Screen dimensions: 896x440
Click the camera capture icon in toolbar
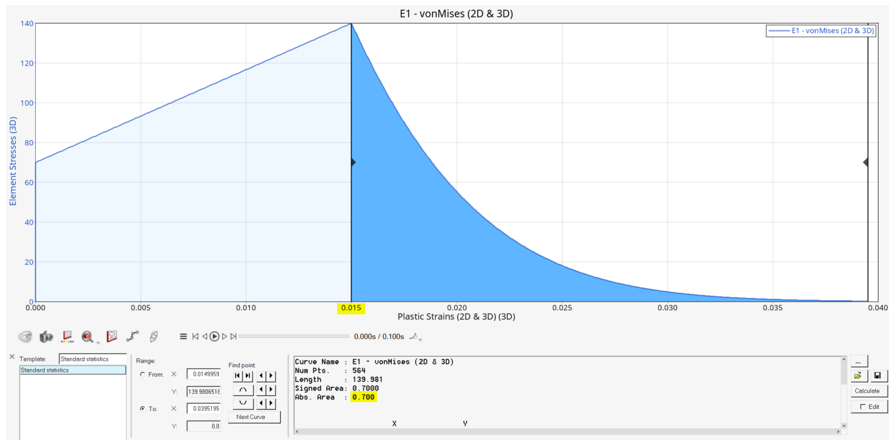pyautogui.click(x=46, y=337)
